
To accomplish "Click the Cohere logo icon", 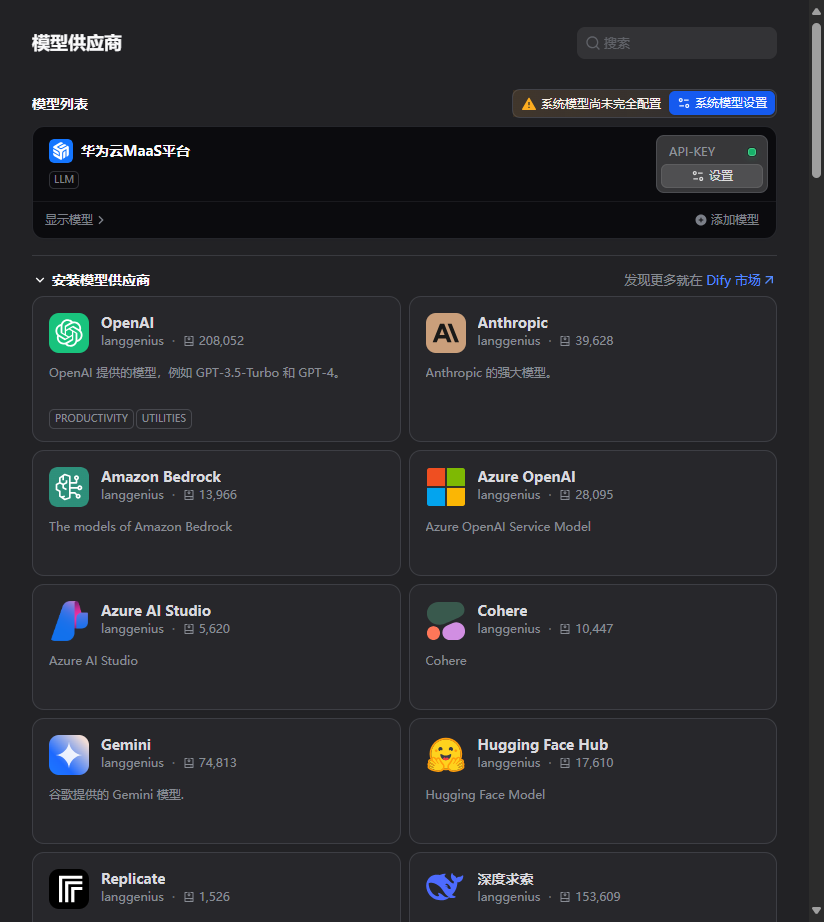I will [x=446, y=621].
